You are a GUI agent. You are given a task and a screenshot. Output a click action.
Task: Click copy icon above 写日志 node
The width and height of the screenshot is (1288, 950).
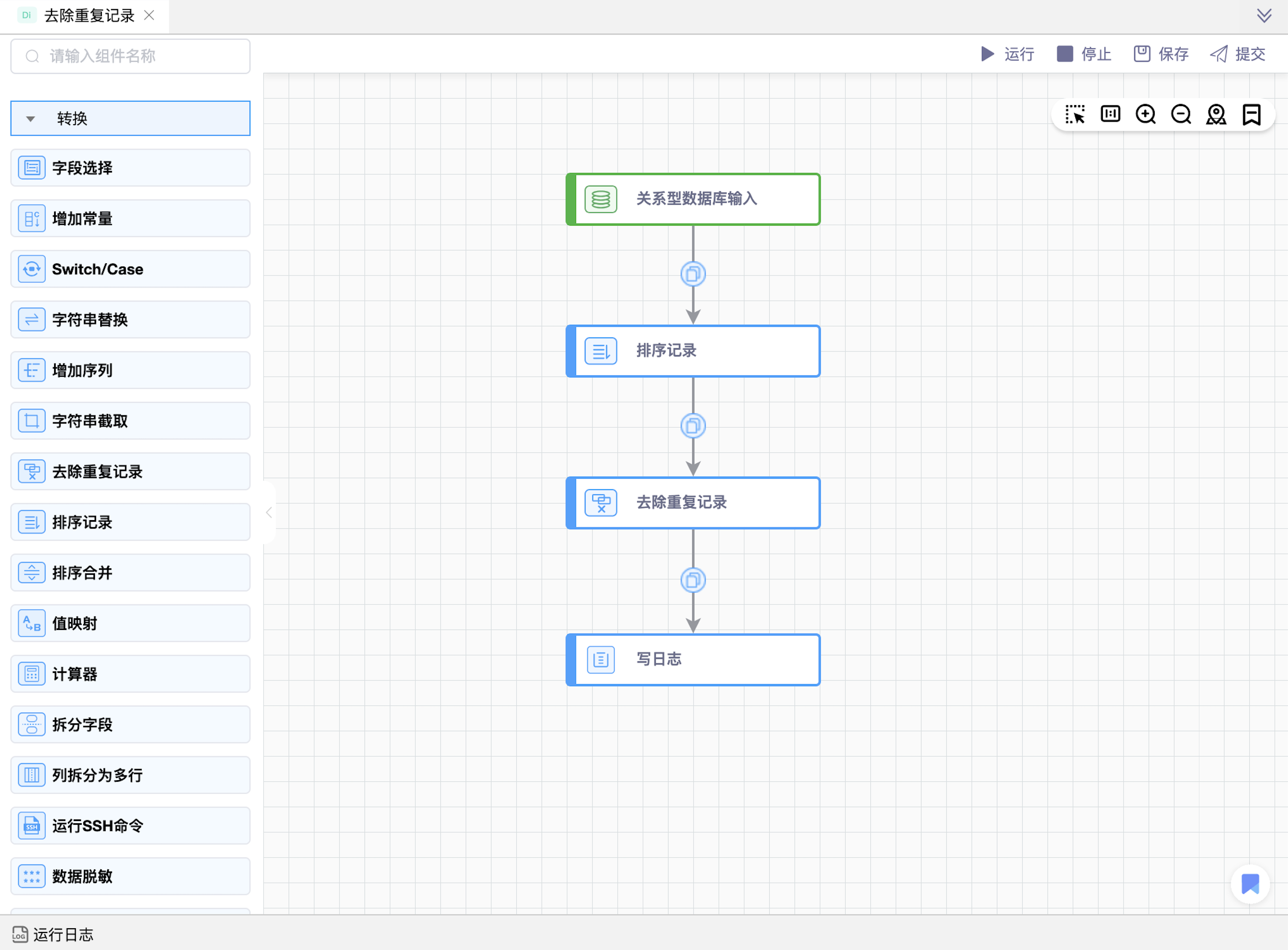point(693,580)
